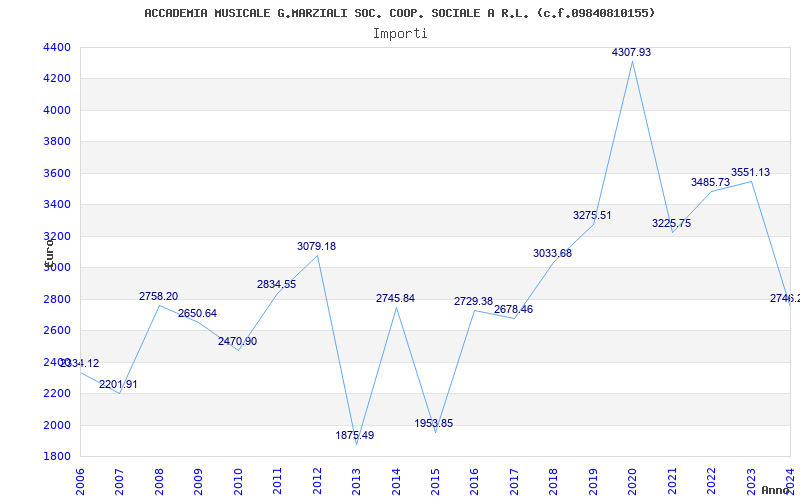The image size is (800, 500).
Task: Click the 2008 year axis label
Action: pyautogui.click(x=159, y=482)
